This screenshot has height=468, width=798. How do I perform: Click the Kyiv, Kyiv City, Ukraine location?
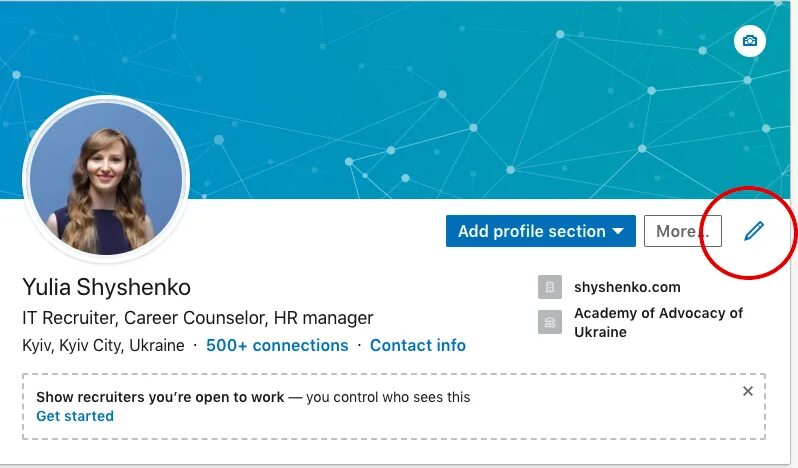point(103,345)
